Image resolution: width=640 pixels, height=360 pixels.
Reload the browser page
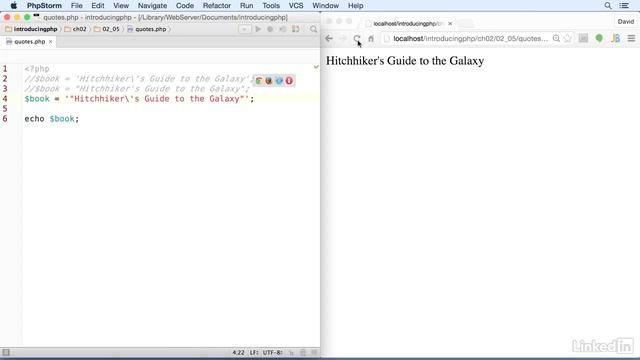click(x=357, y=38)
